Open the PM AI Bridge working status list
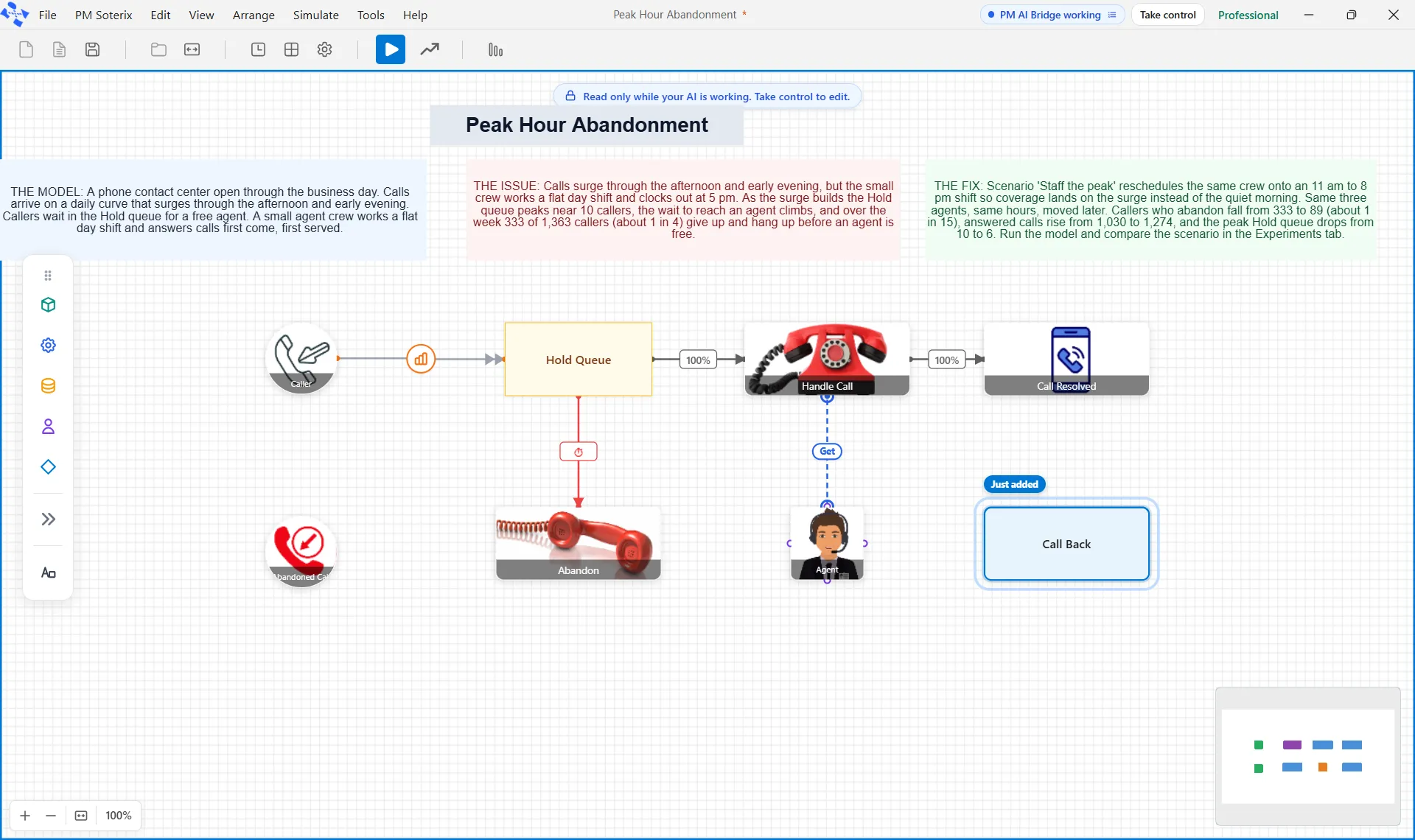Screen dimensions: 1415x840 (x=1052, y=15)
